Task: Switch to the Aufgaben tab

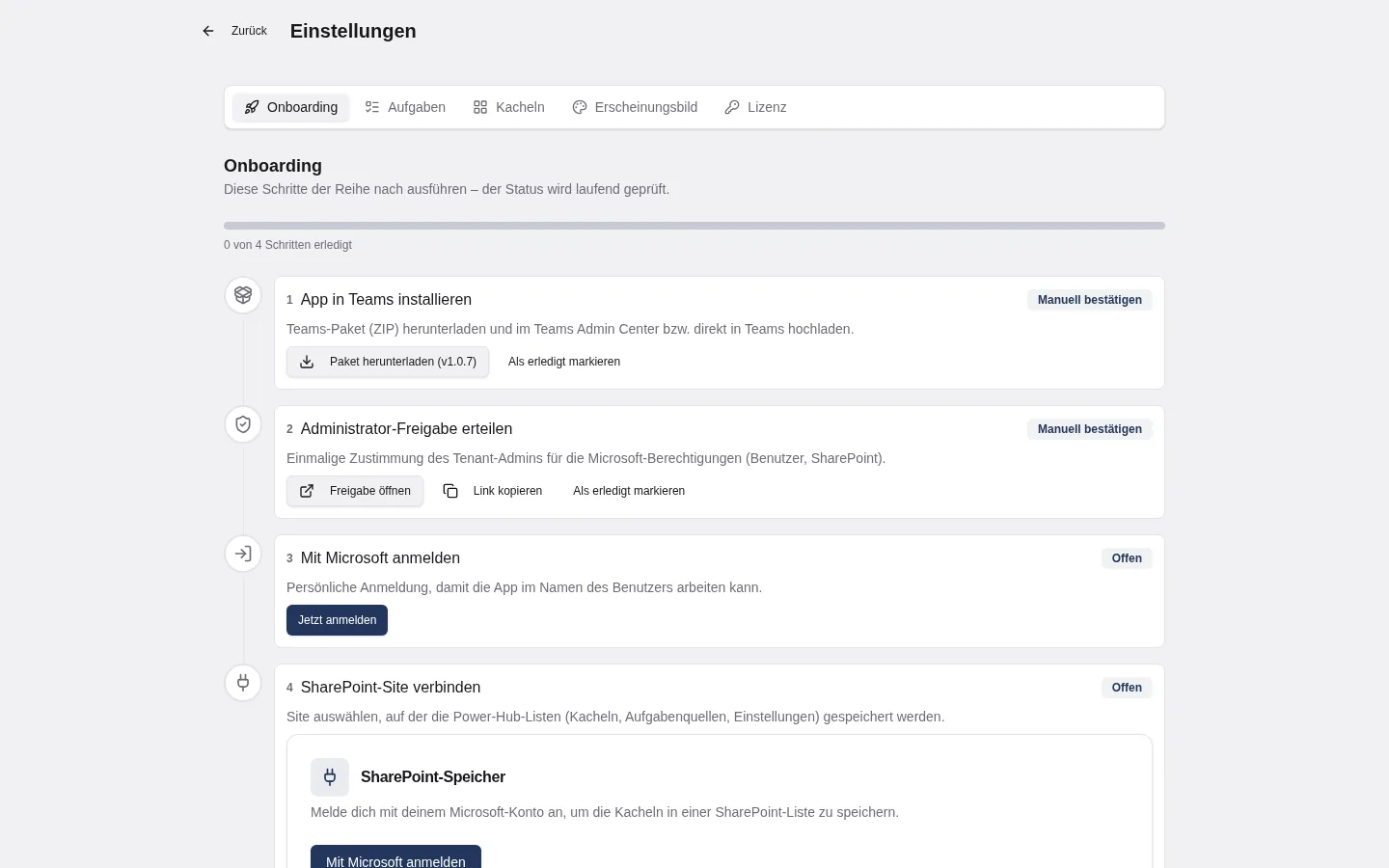Action: coord(405,107)
